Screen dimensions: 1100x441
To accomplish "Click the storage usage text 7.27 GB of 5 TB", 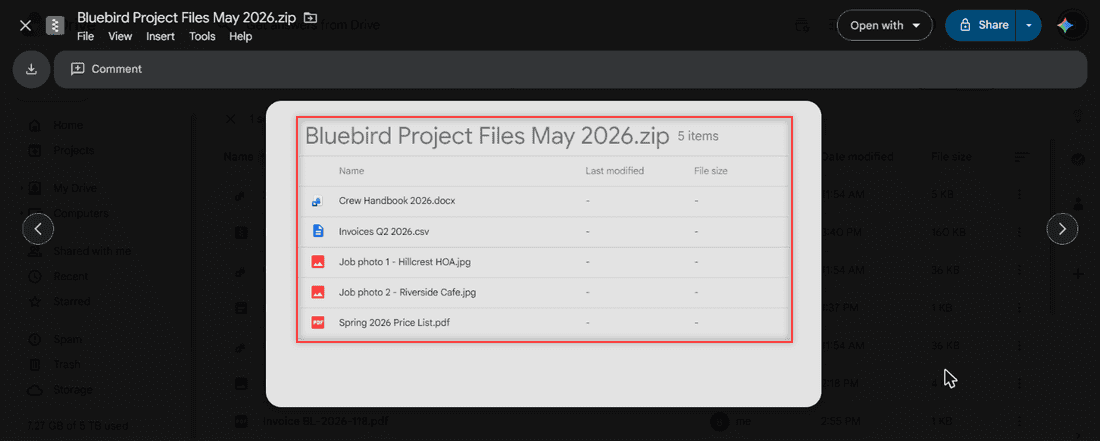I will click(77, 425).
